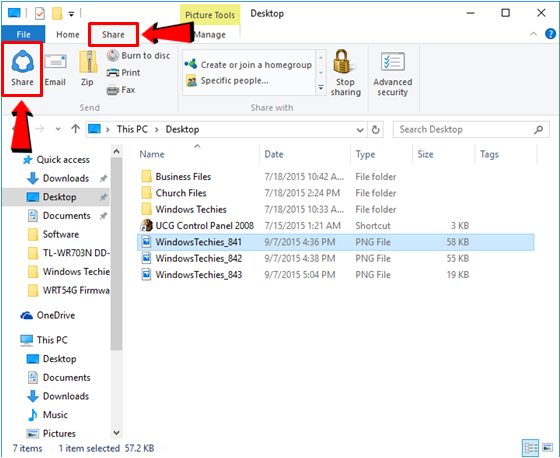The width and height of the screenshot is (560, 458).
Task: Switch to the Share tab
Action: pos(113,35)
